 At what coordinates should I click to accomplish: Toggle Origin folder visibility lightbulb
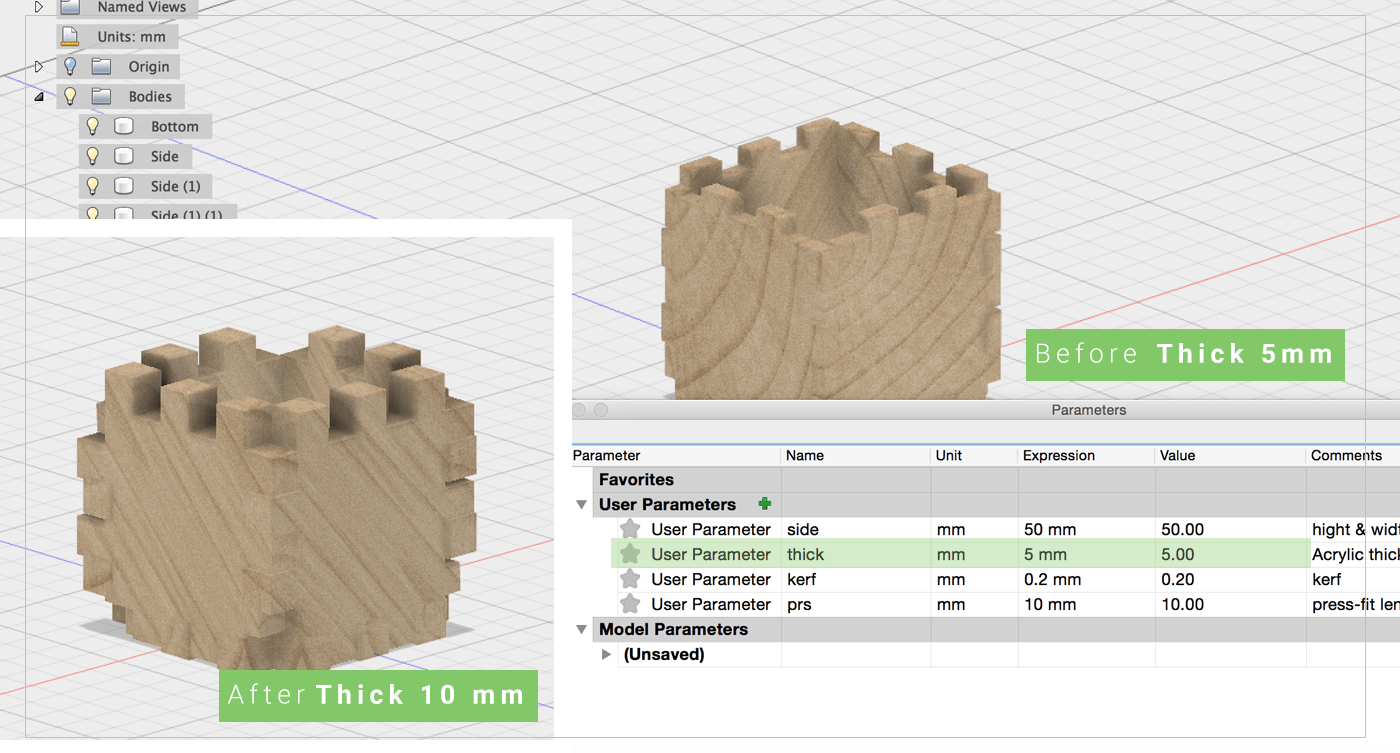(x=70, y=66)
